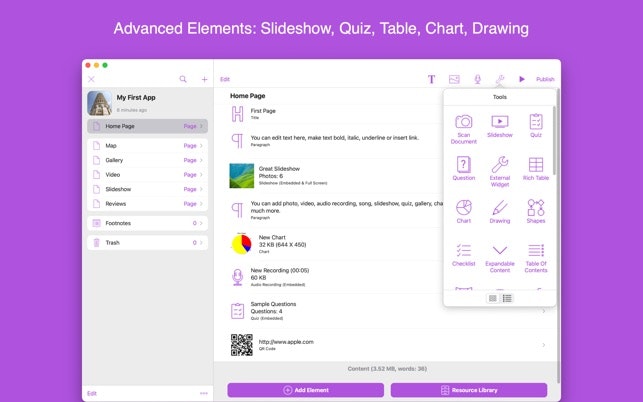Switch Tools popup to grid view

point(493,298)
